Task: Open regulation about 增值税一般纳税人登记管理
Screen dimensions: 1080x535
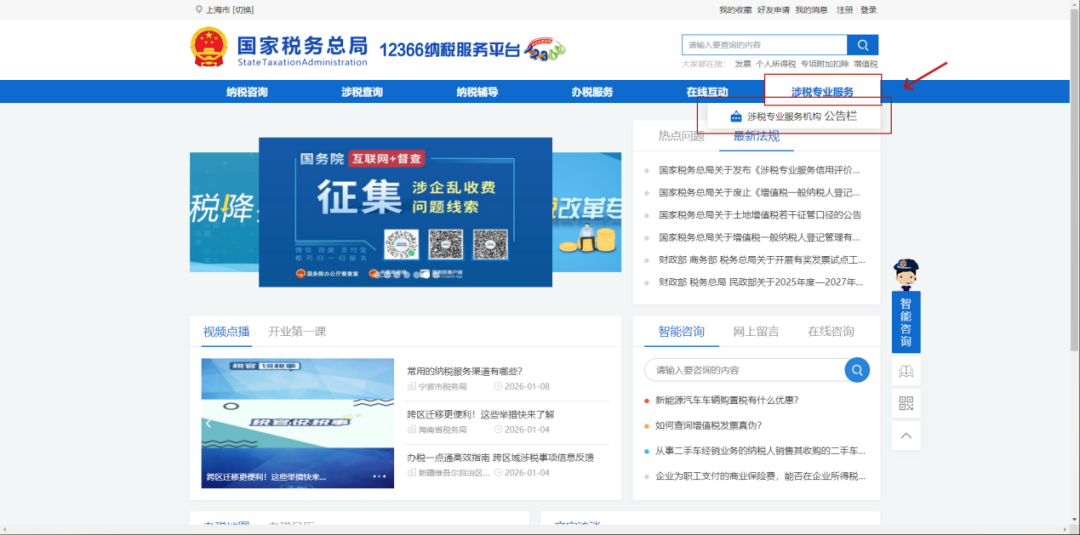Action: coord(760,238)
